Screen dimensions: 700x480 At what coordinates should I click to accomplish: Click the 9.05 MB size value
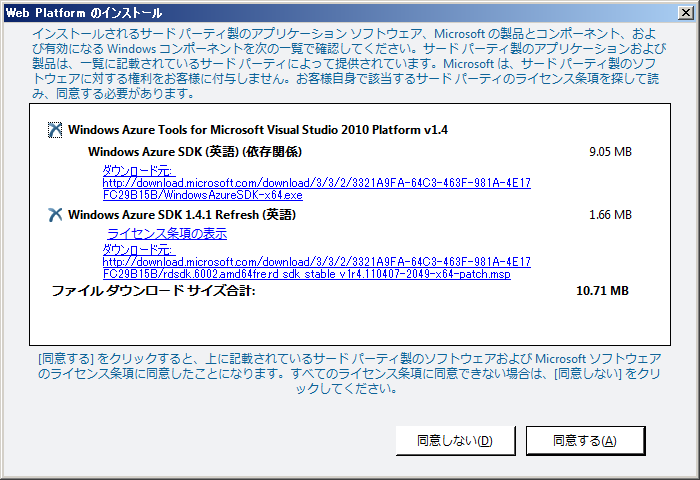[x=610, y=152]
